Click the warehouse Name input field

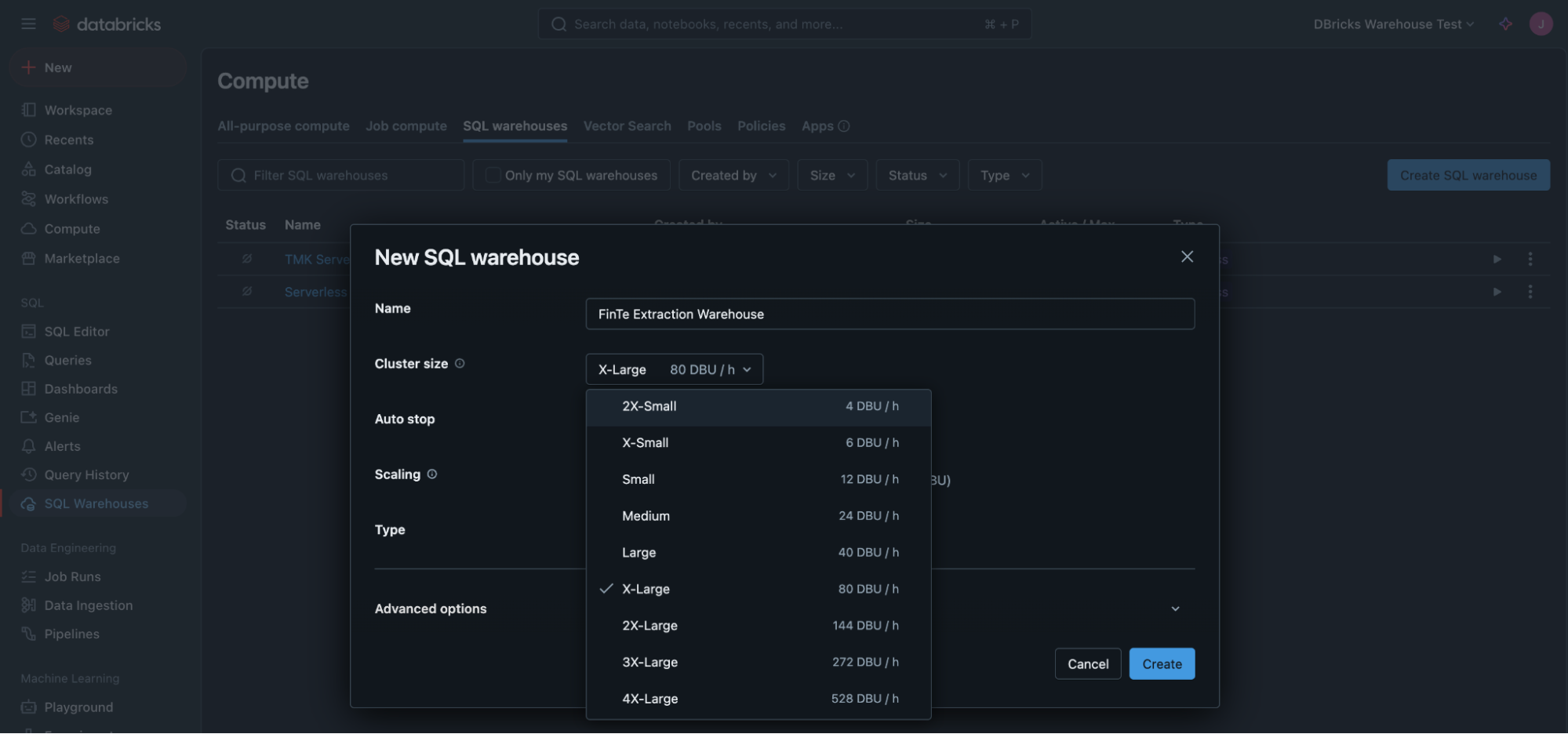pos(890,314)
